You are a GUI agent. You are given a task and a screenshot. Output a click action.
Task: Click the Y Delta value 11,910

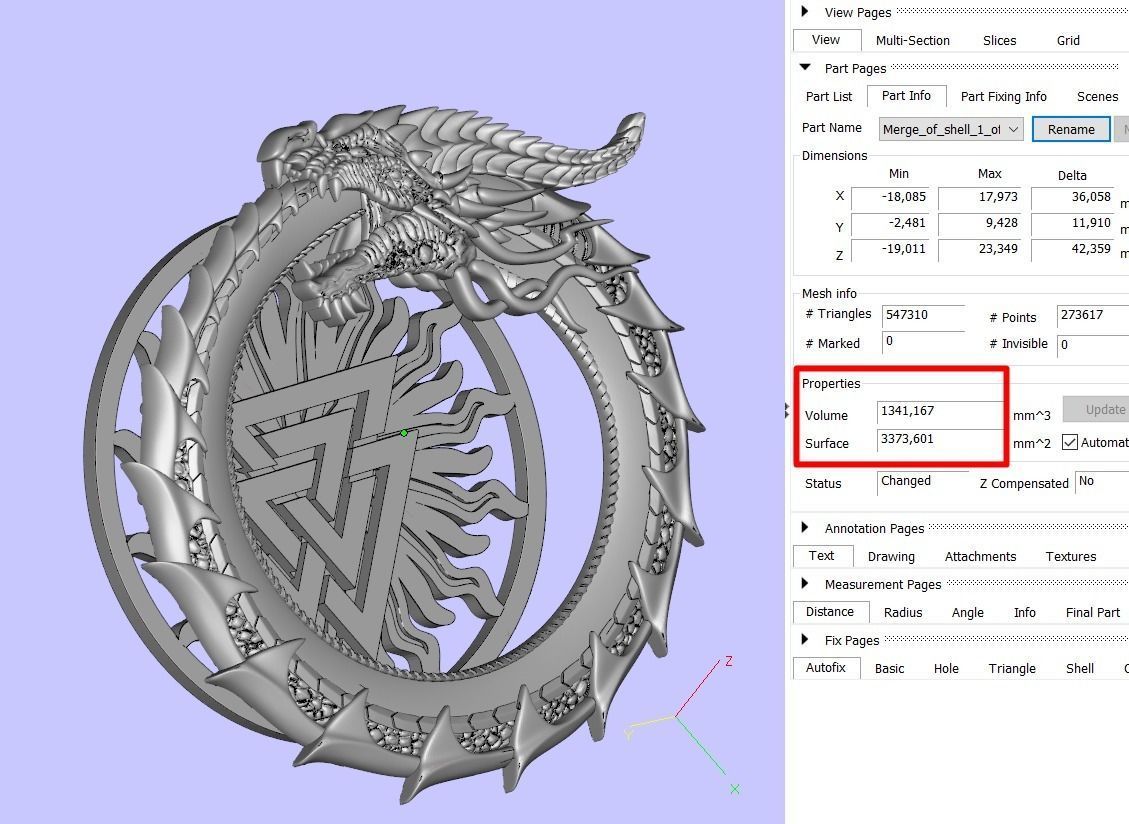[x=1073, y=223]
